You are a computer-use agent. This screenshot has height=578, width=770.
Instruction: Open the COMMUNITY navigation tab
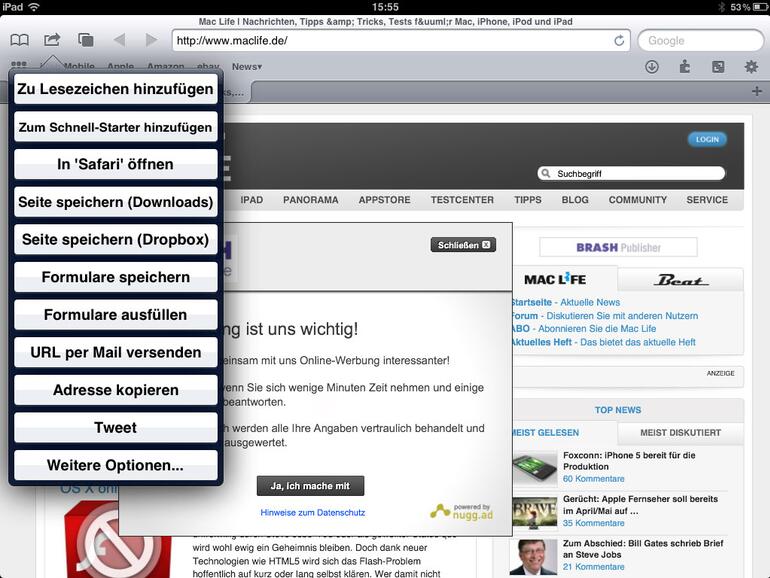638,200
